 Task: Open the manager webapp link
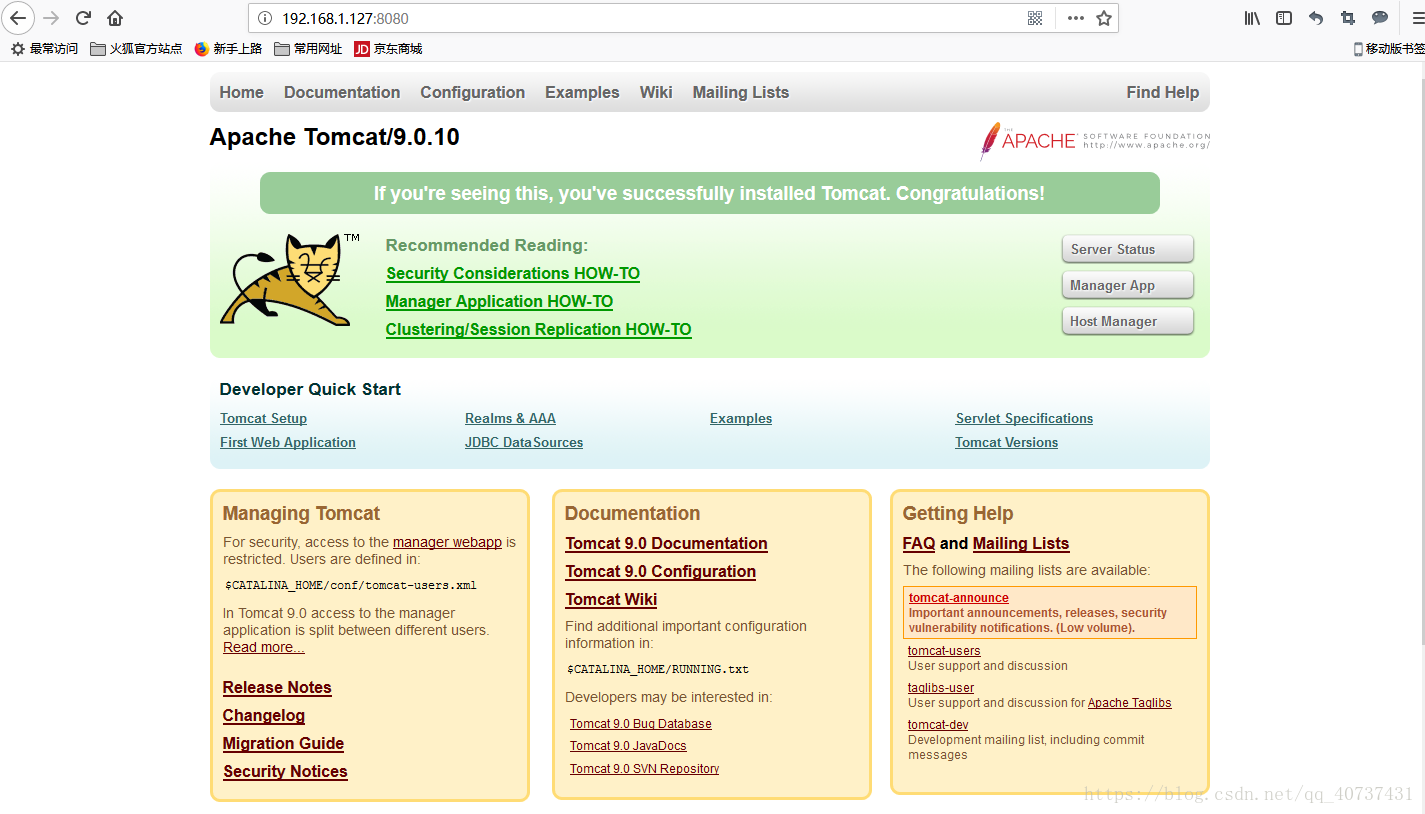click(x=447, y=542)
